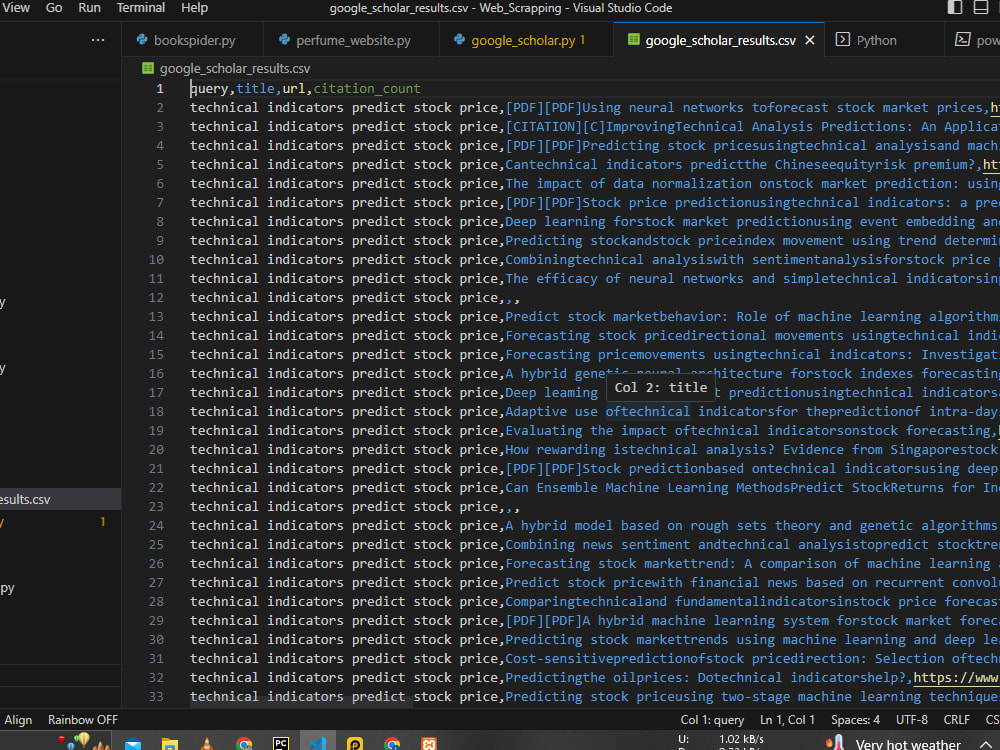Switch to the bookspider.py tab
1000x750 pixels.
192,40
